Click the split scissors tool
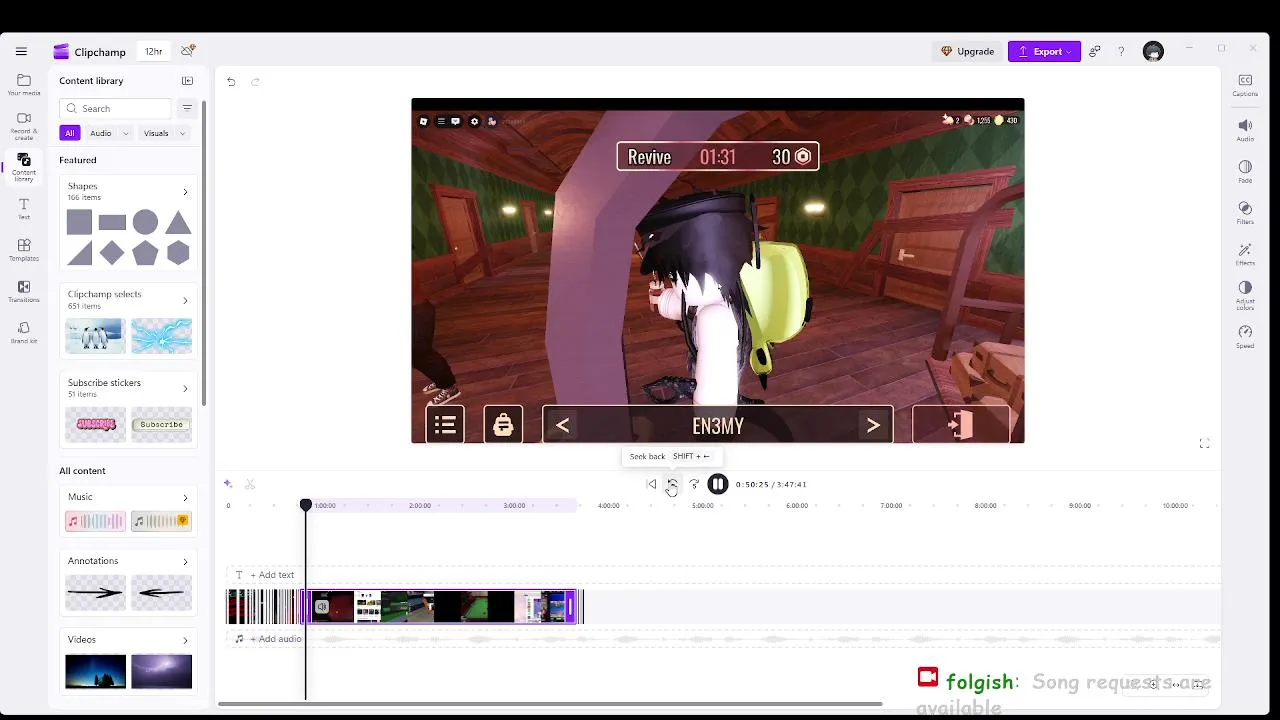1280x720 pixels. coord(250,484)
